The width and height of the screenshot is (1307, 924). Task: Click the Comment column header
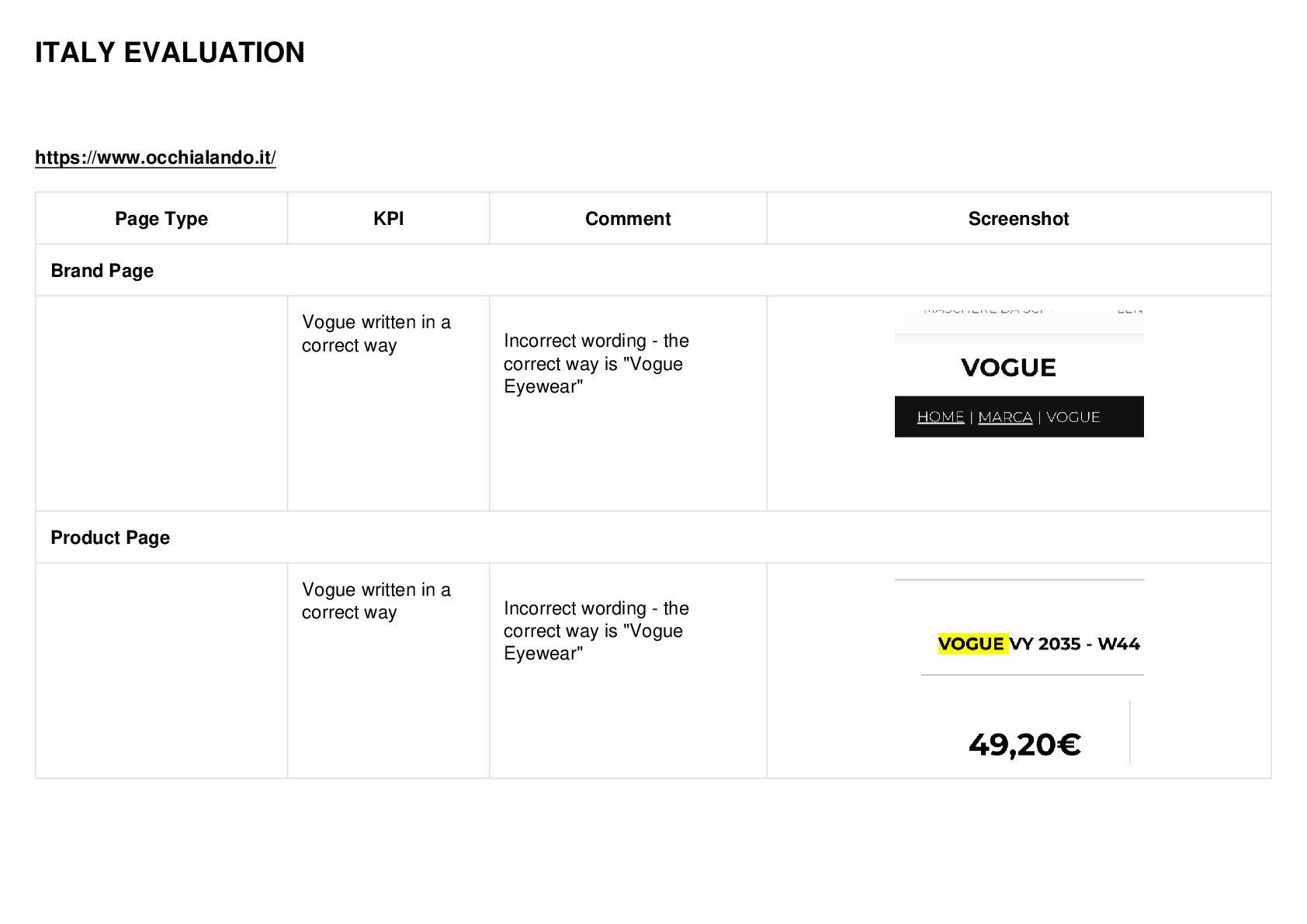(x=628, y=219)
